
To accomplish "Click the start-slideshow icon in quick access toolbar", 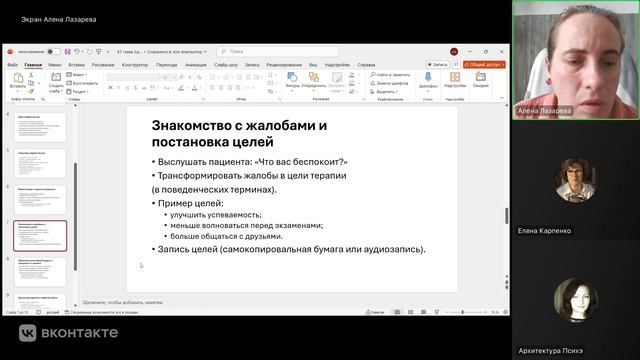I will (99, 52).
